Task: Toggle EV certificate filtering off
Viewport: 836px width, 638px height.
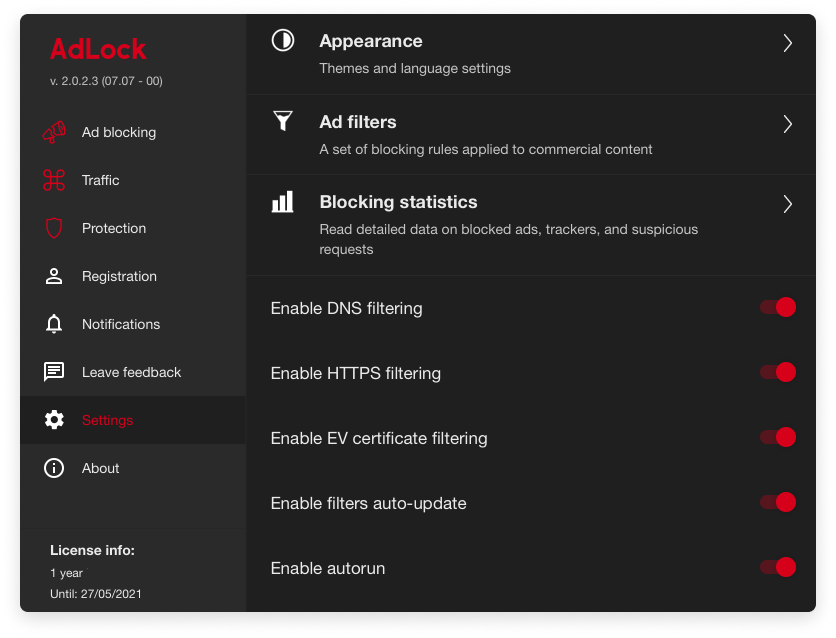Action: 778,437
